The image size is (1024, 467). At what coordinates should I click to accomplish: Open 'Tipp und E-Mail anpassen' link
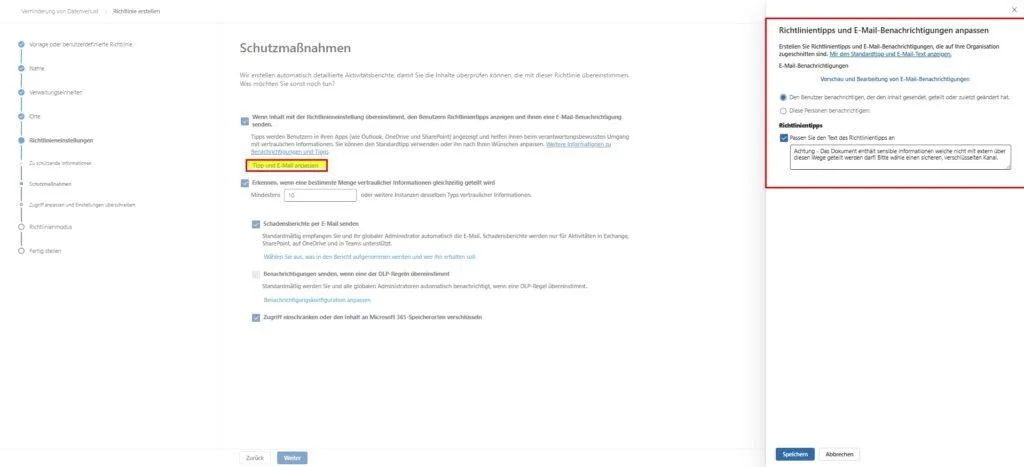tap(286, 165)
